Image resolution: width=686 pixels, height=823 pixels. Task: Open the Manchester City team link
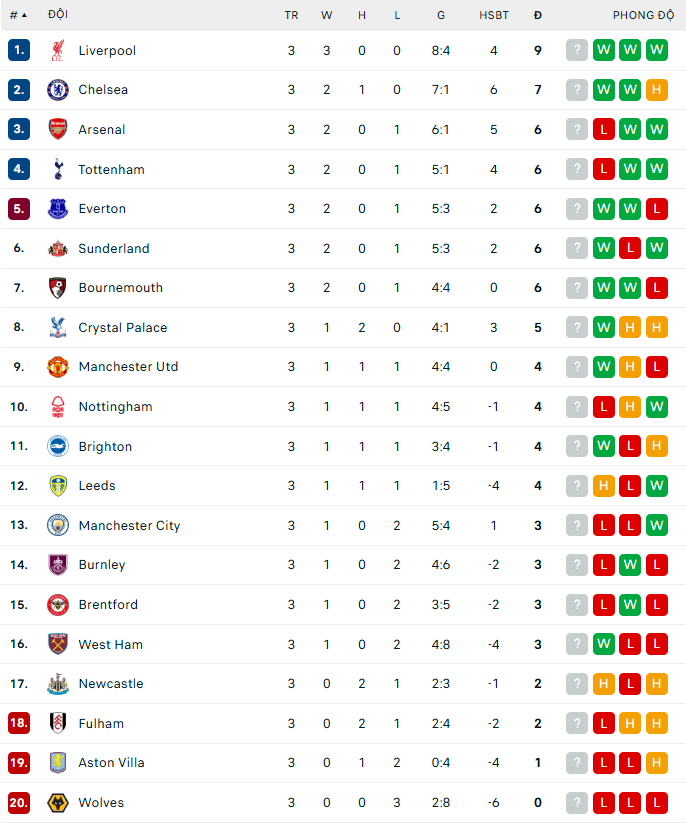click(130, 525)
